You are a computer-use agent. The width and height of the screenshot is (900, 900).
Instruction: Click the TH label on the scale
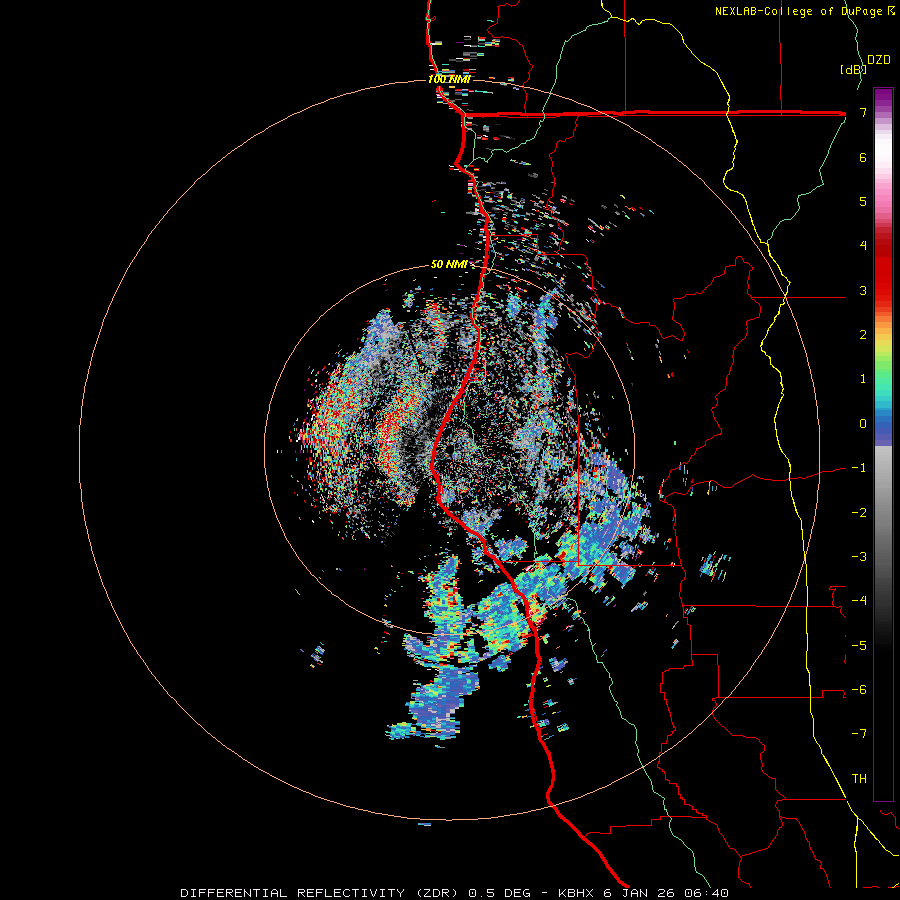[x=859, y=779]
